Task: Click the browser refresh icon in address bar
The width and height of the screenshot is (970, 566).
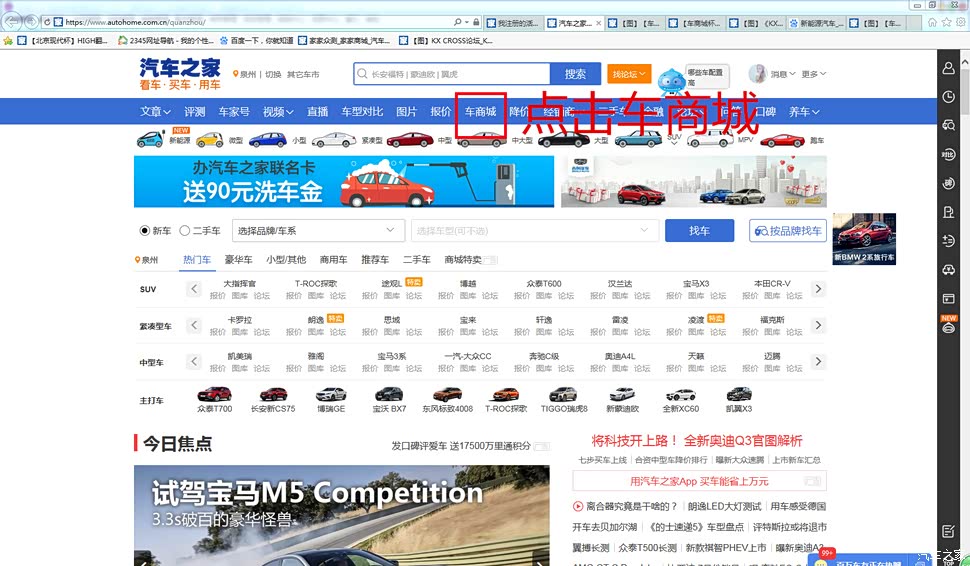Action: coord(46,22)
